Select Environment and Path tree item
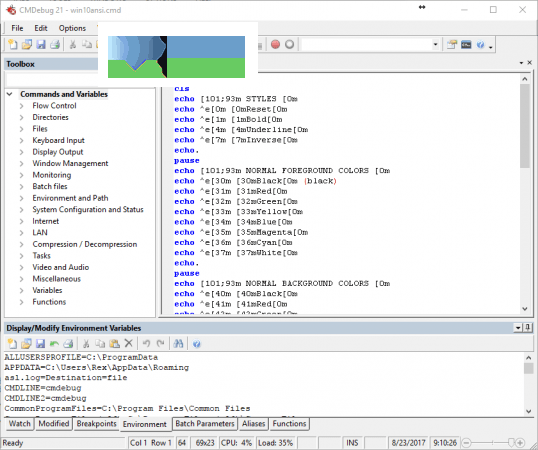The image size is (538, 450). [x=70, y=198]
